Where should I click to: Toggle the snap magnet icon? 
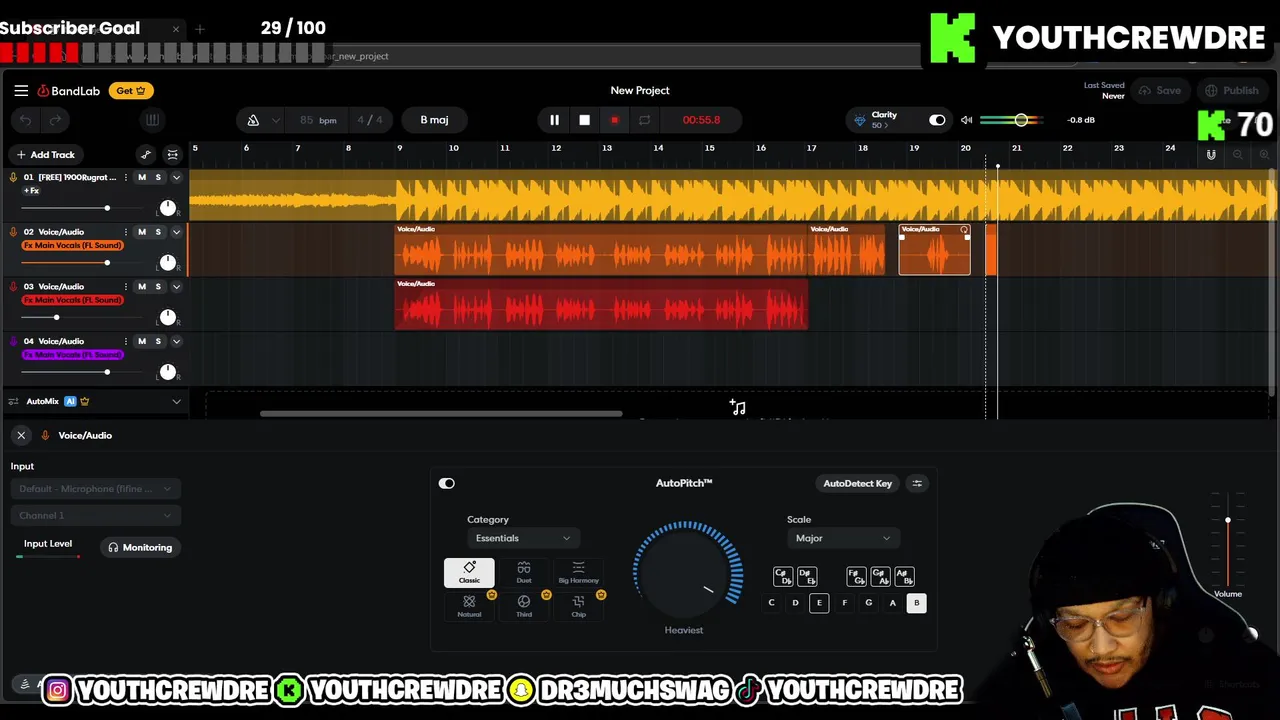[1211, 155]
